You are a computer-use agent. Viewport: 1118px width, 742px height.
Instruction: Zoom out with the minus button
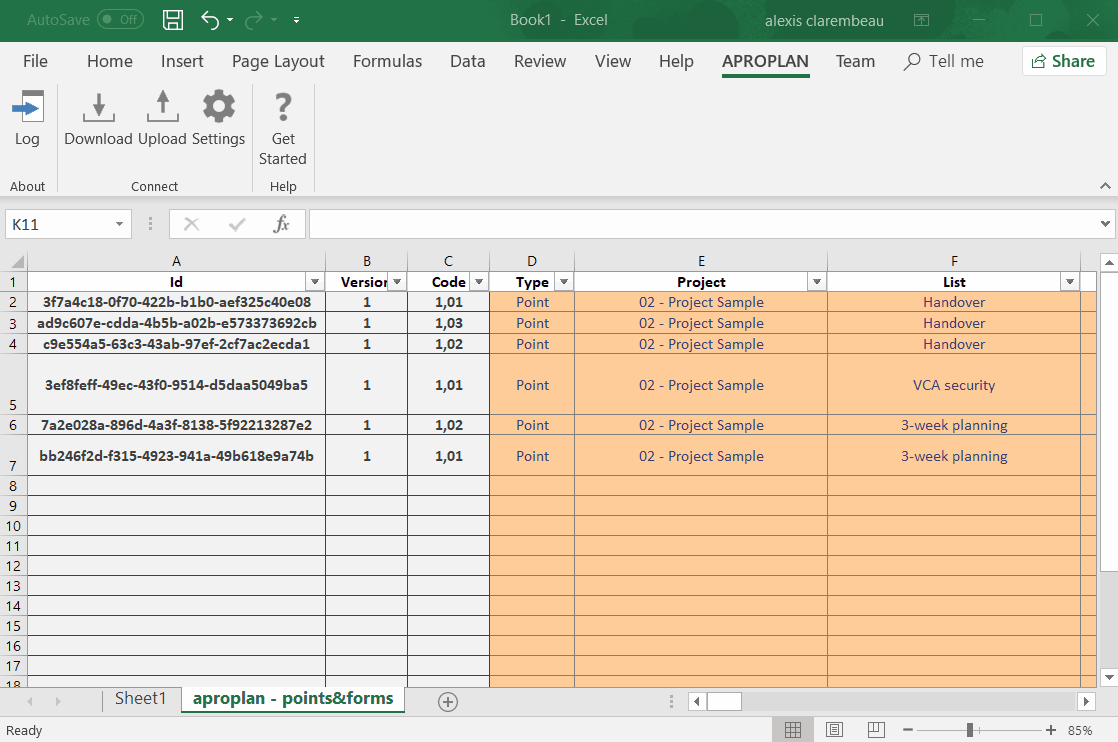tap(908, 730)
